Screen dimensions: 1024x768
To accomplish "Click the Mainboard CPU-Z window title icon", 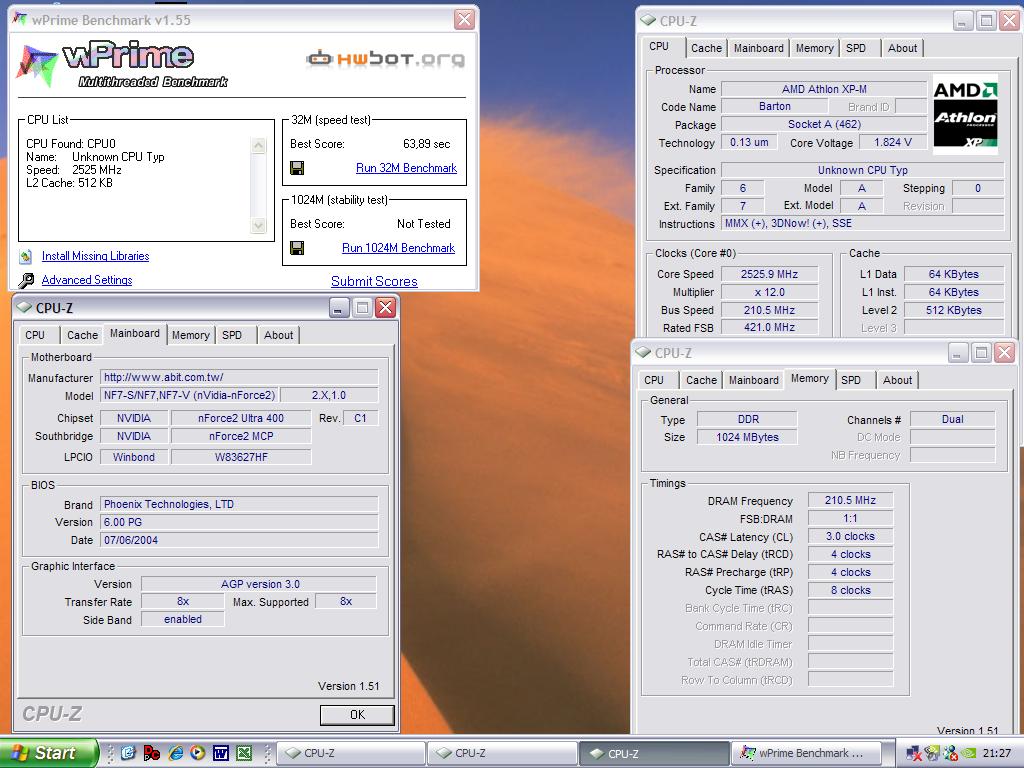I will click(x=24, y=307).
